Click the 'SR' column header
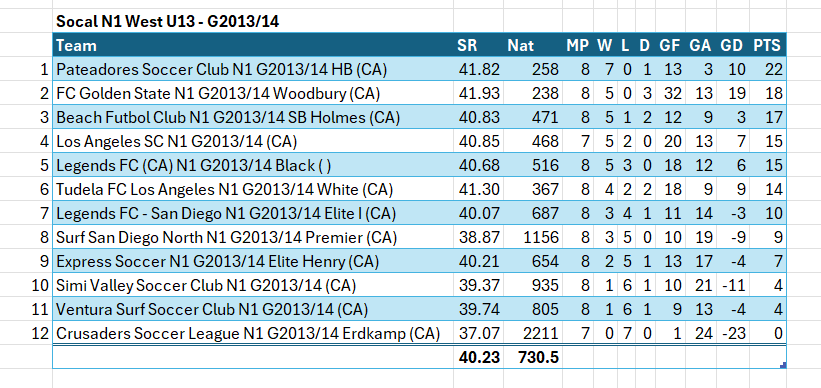Screen dimensions: 821x388 pyautogui.click(x=478, y=45)
